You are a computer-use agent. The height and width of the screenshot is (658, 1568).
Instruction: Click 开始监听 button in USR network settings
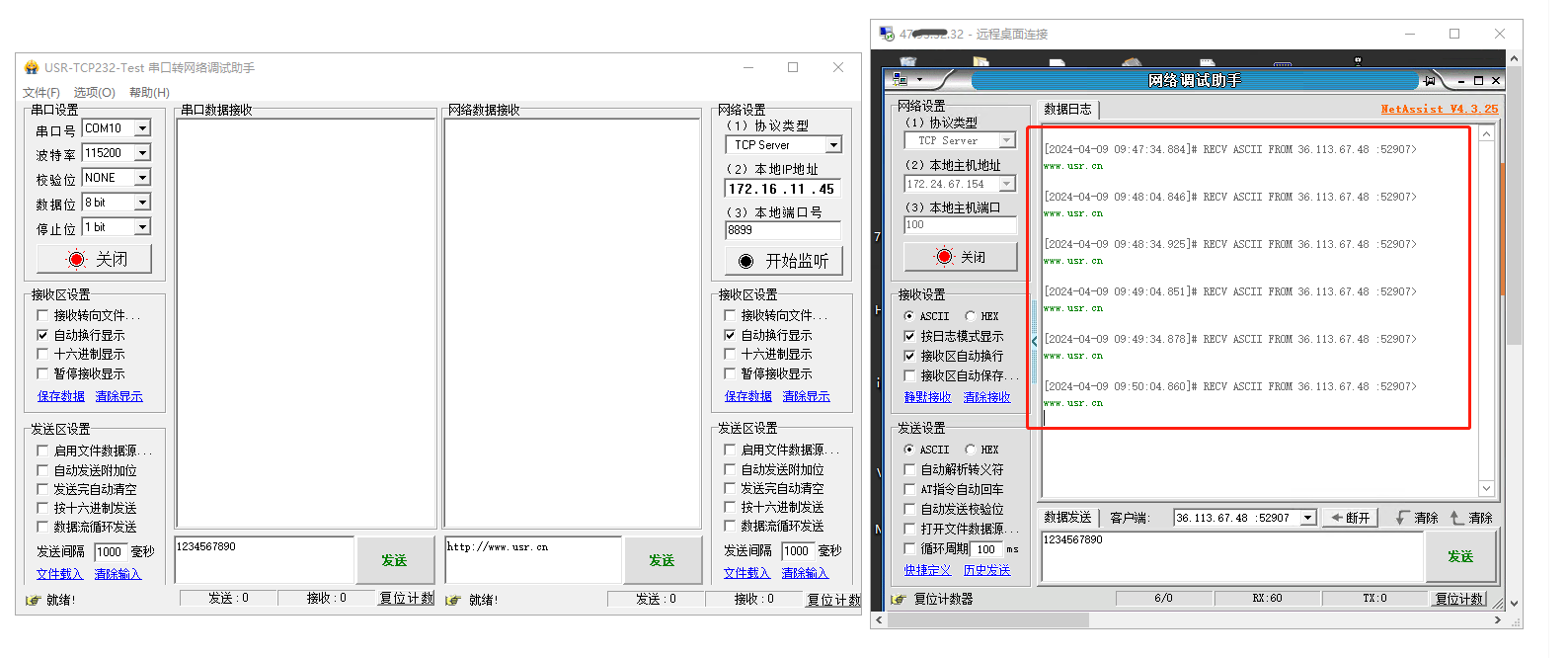click(x=784, y=261)
